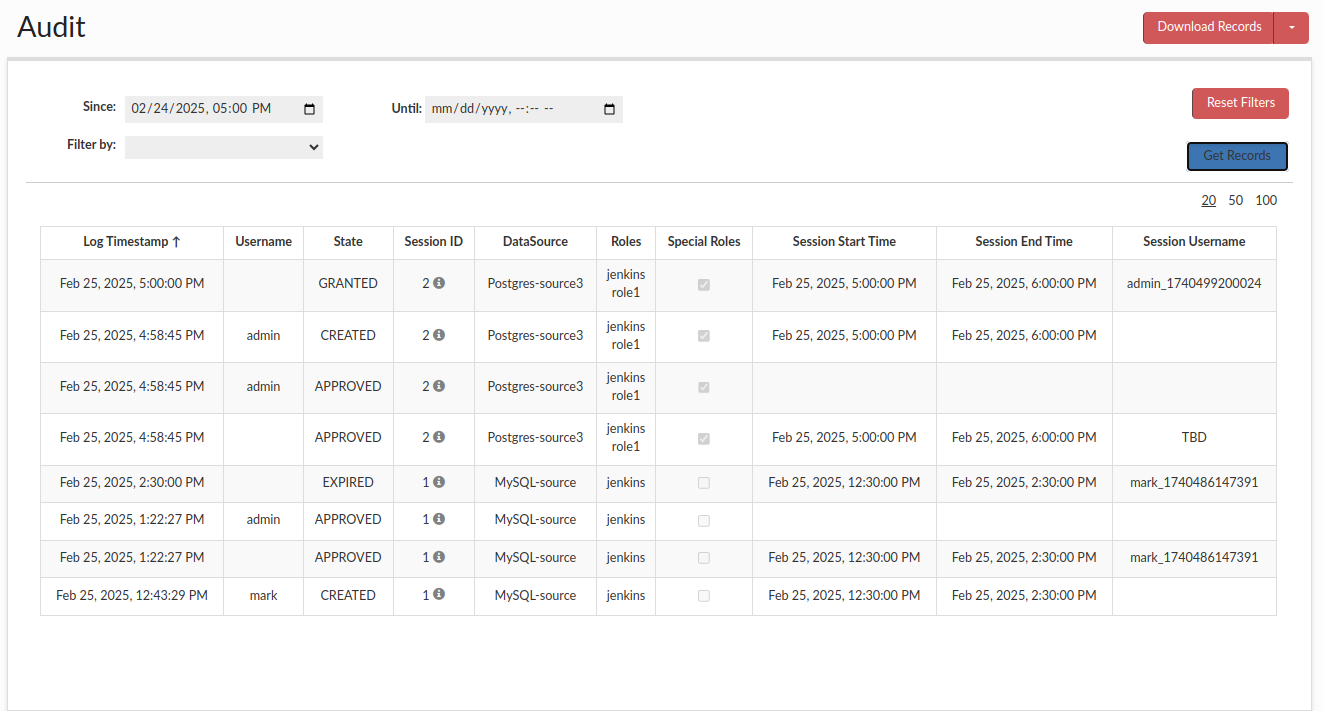Viewport: 1324px width, 711px height.
Task: Toggle Special Roles checkbox in the GRANTED row
Action: click(x=704, y=284)
